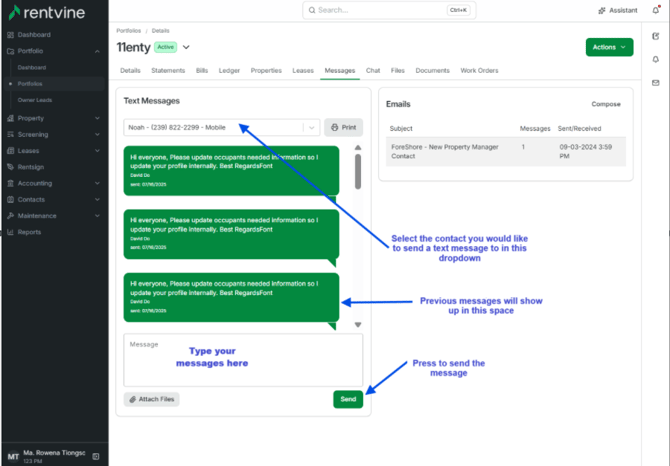Click the Active status badge

(x=165, y=47)
